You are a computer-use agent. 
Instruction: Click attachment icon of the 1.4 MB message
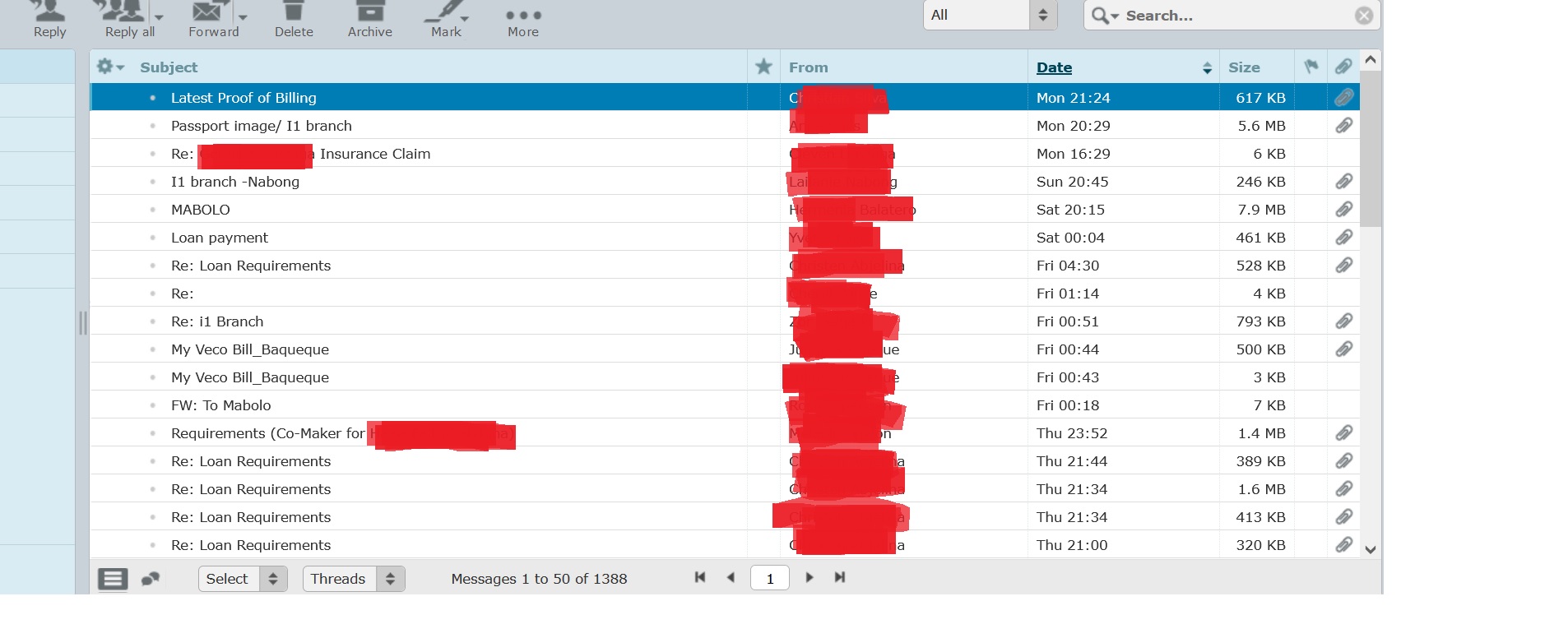pos(1343,432)
